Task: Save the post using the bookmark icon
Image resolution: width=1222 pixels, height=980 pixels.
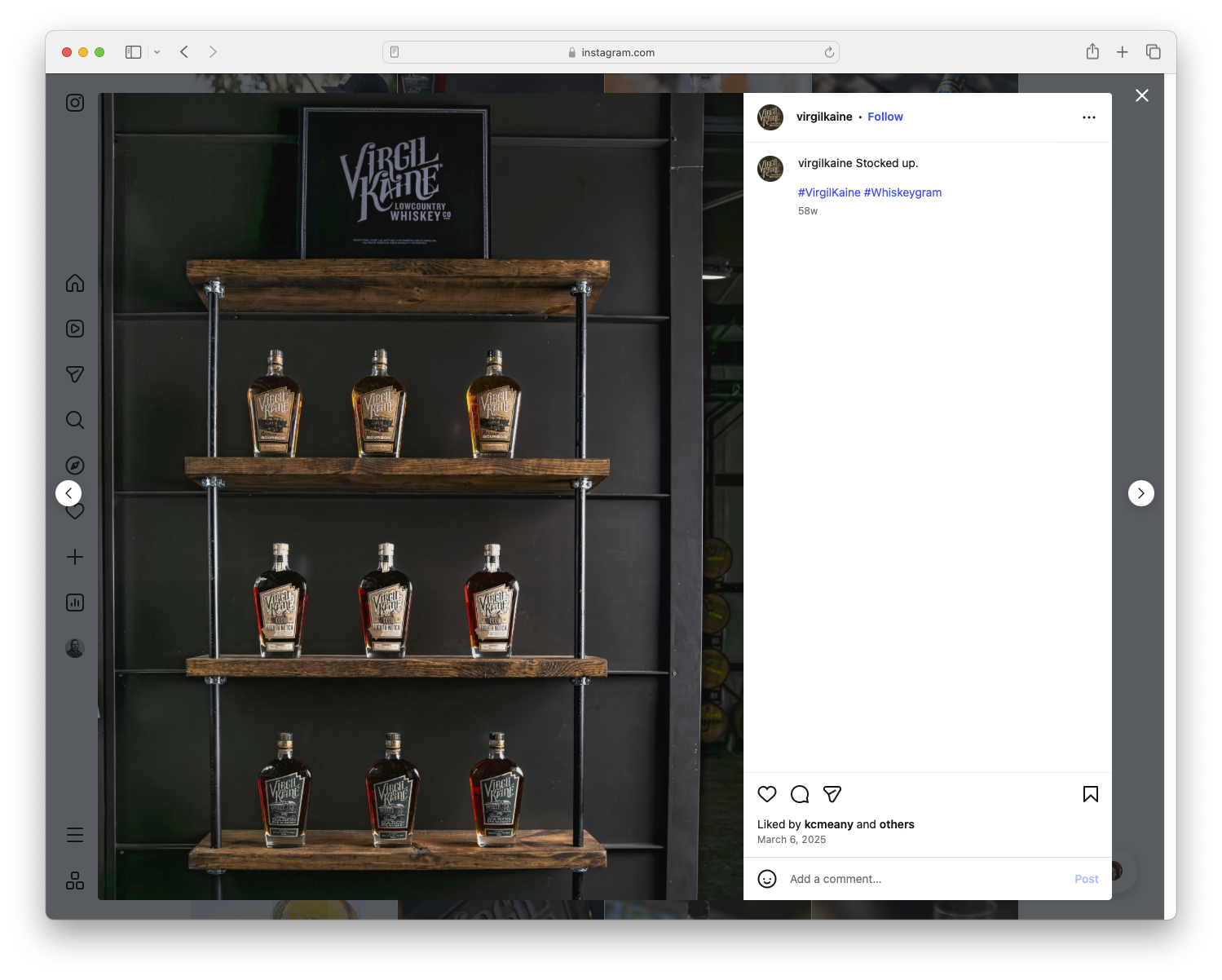Action: pos(1090,793)
